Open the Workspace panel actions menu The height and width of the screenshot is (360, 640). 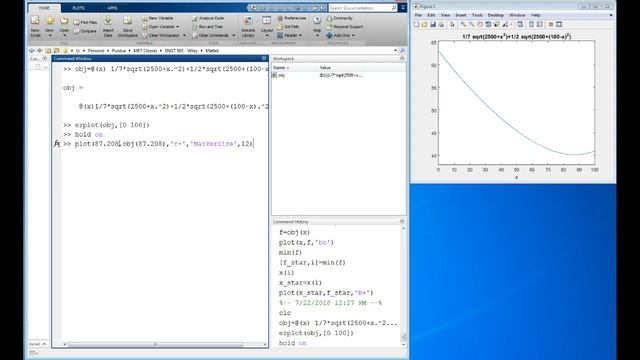click(402, 59)
